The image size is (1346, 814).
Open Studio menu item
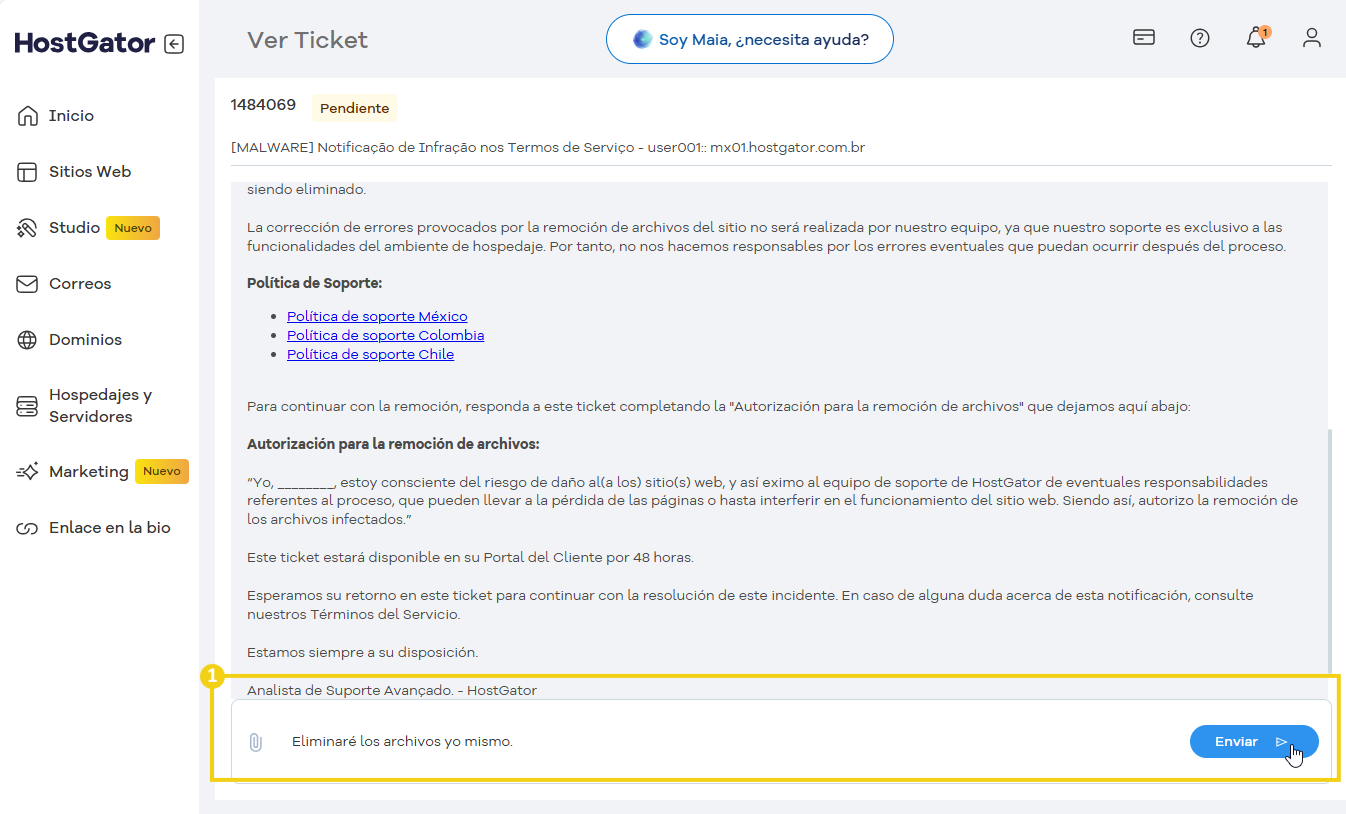[x=74, y=228]
